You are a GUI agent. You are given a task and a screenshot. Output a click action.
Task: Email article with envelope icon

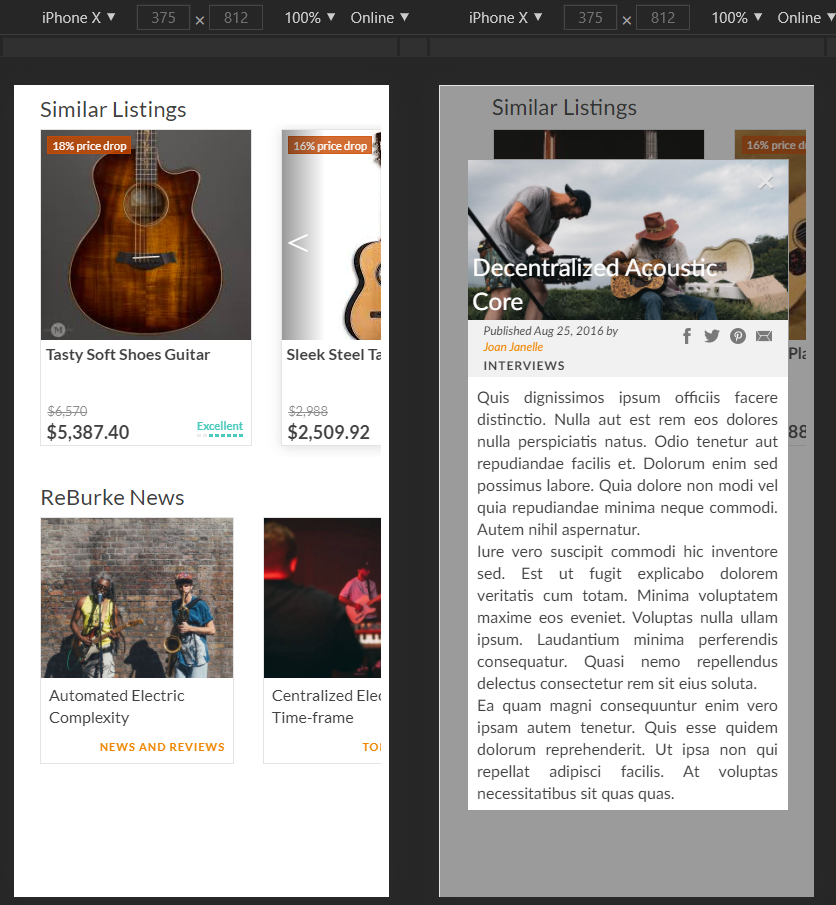pos(764,336)
